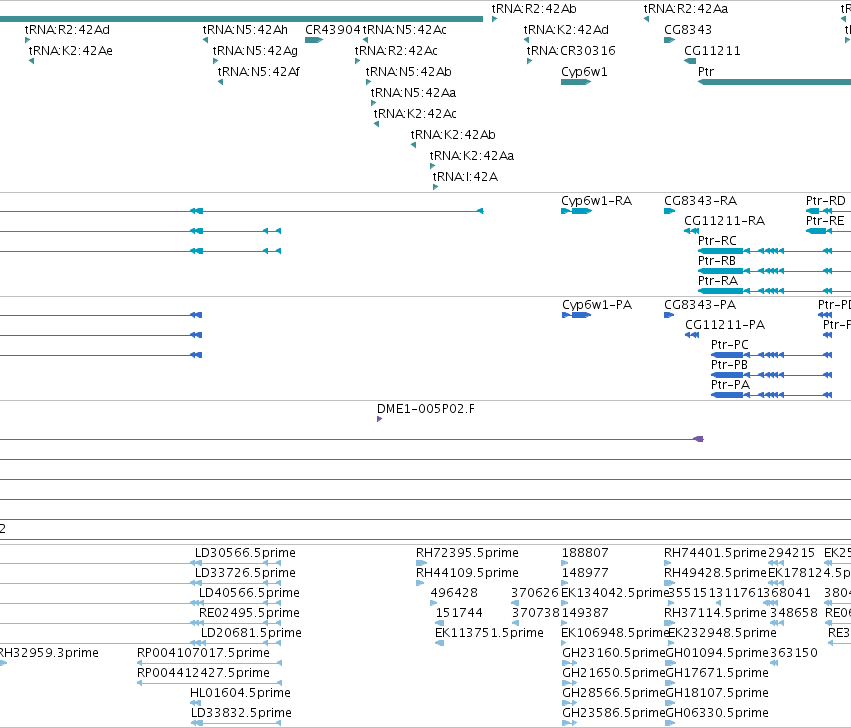This screenshot has width=851, height=728.
Task: Click the RH72395.5prime EST label
Action: click(467, 553)
